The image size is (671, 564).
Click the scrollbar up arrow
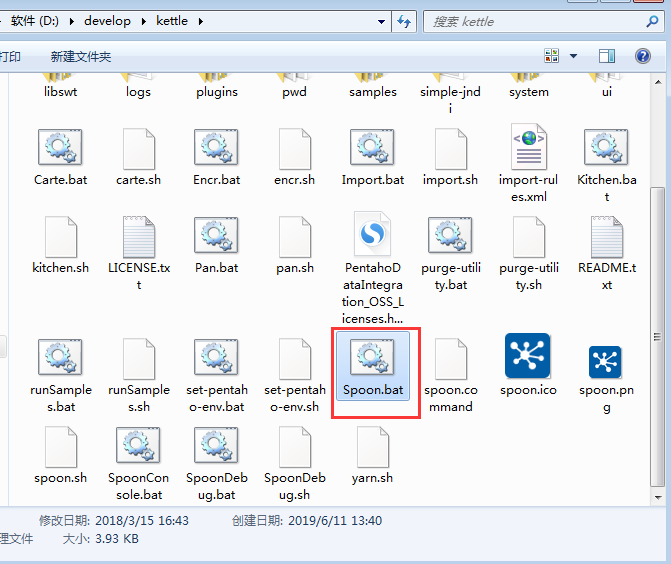[658, 82]
